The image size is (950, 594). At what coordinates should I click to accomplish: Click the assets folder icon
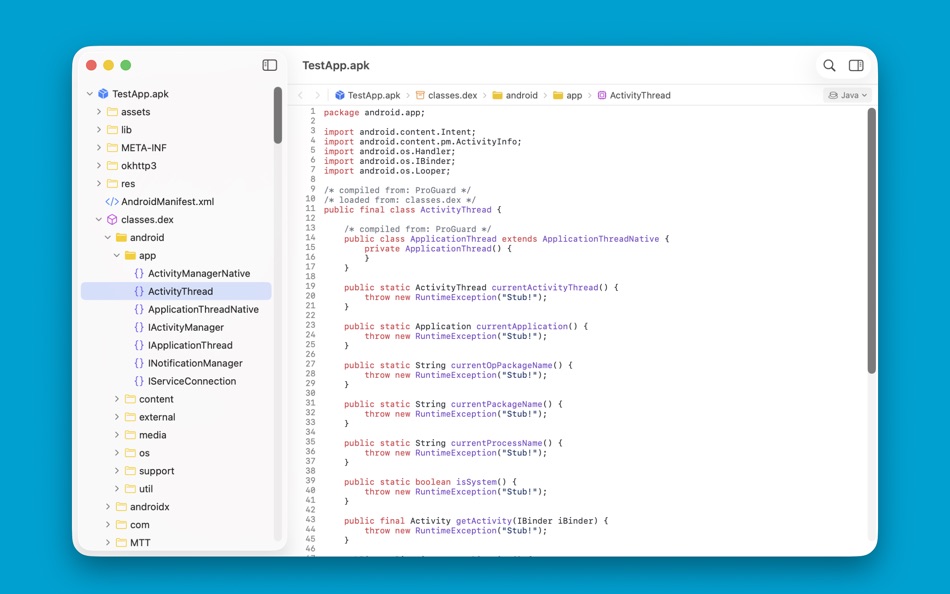pos(112,112)
